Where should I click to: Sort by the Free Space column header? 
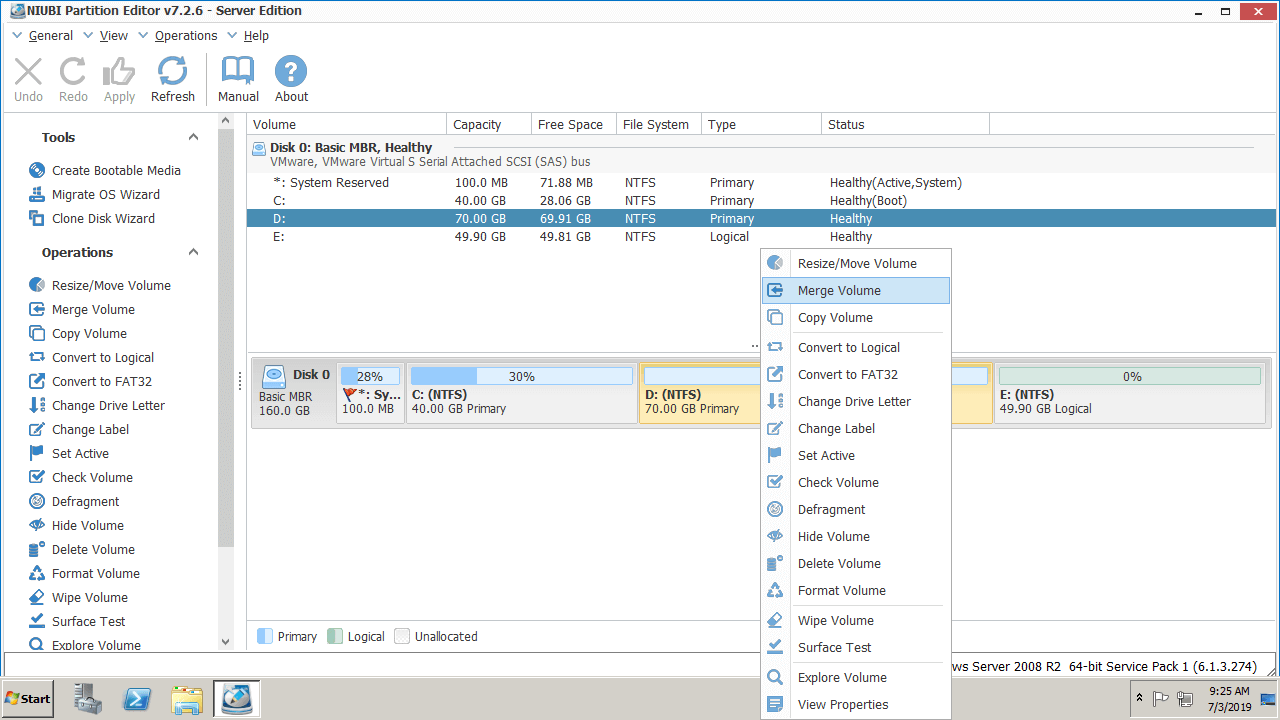point(570,125)
